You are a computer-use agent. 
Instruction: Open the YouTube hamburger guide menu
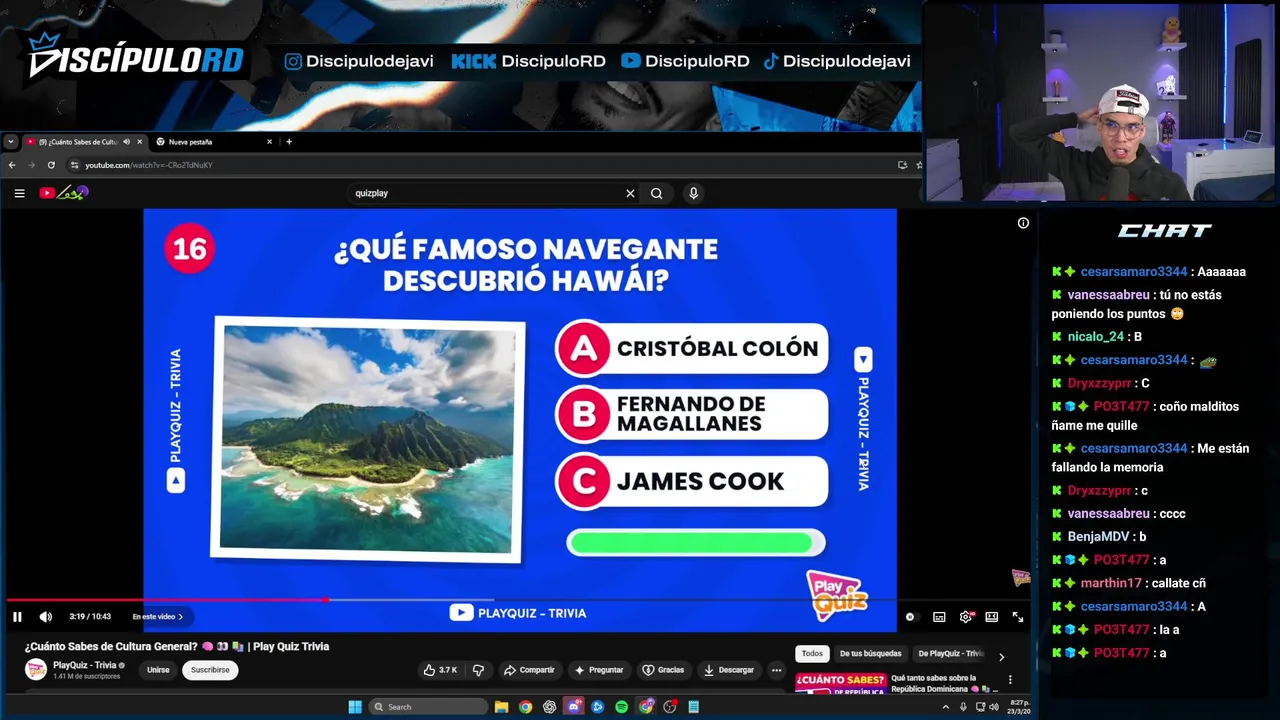(19, 193)
